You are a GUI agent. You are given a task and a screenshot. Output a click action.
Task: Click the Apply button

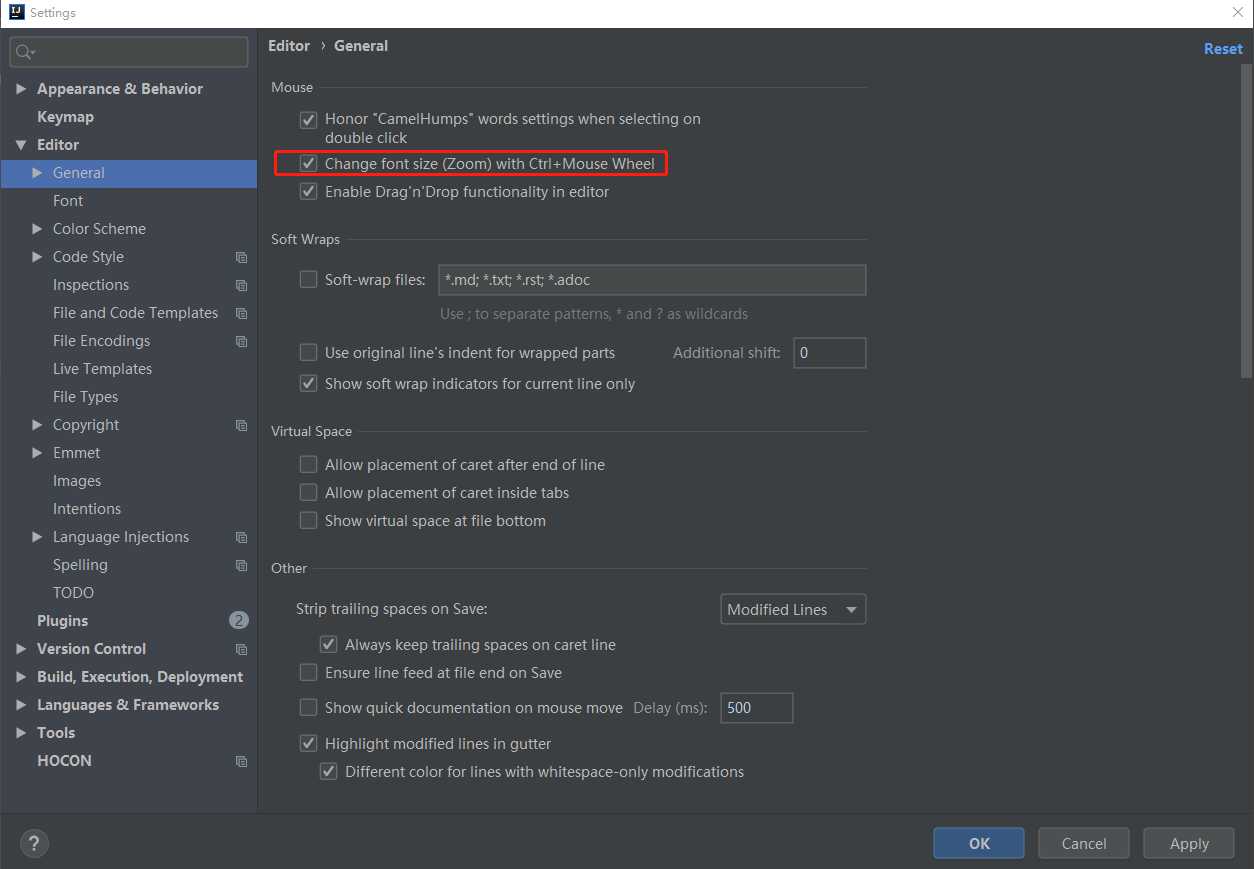click(1189, 843)
